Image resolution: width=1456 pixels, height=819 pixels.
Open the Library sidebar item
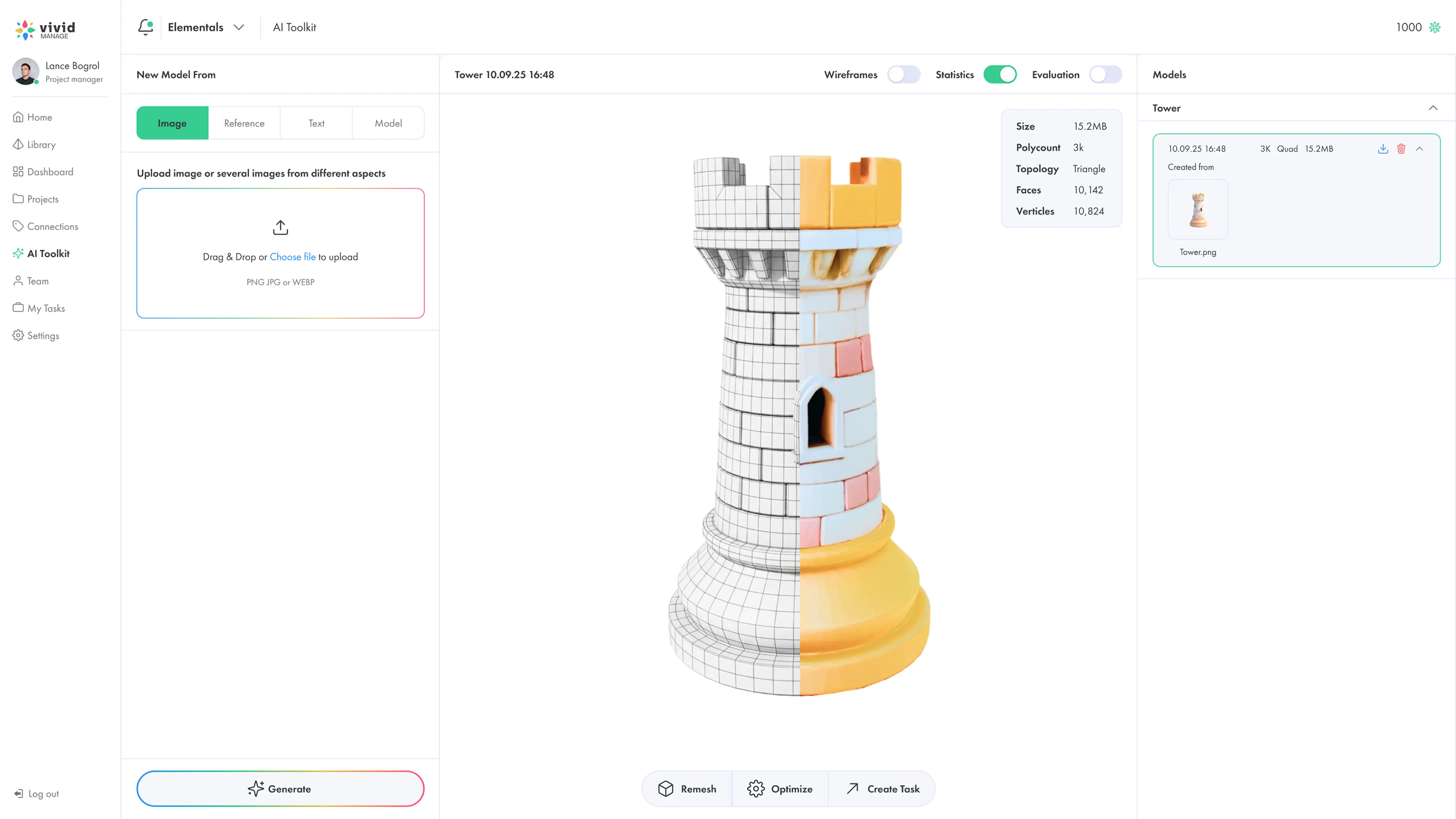coord(41,145)
